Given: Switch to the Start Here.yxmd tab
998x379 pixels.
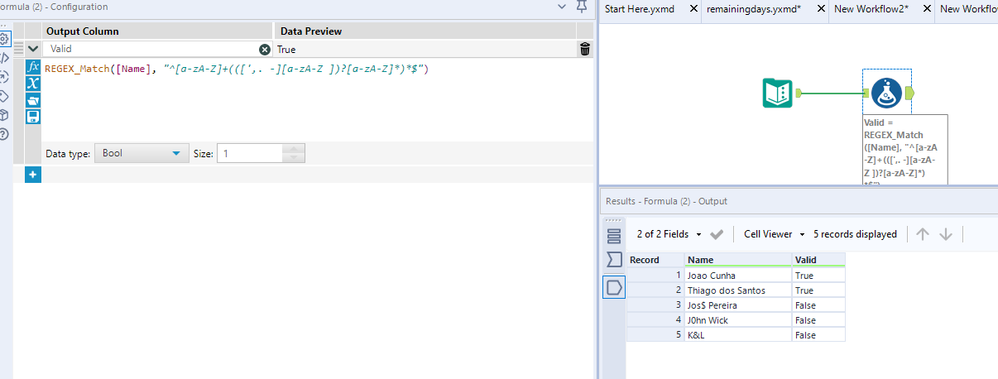Looking at the screenshot, I should [639, 9].
